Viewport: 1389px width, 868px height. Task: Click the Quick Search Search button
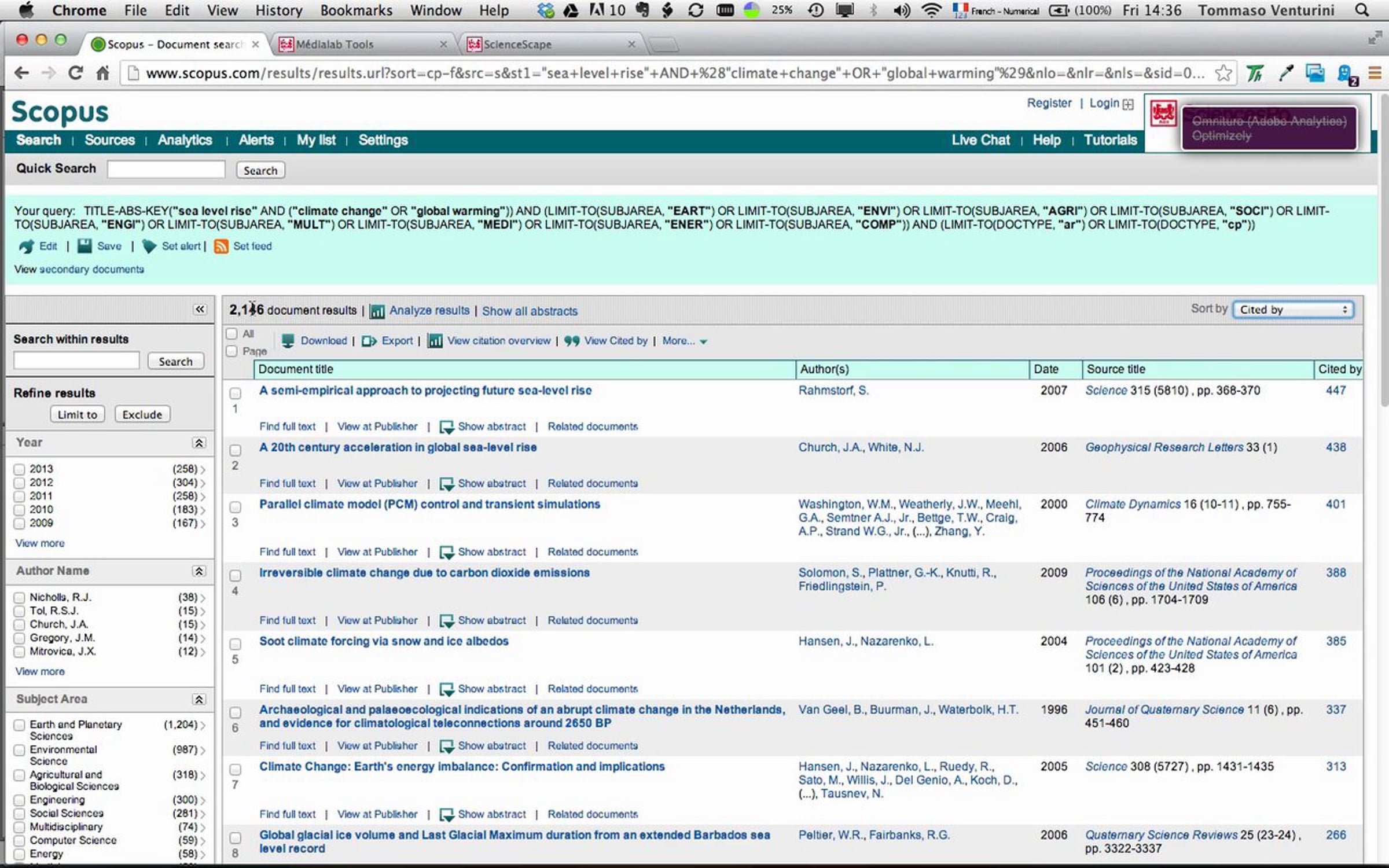[x=260, y=171]
